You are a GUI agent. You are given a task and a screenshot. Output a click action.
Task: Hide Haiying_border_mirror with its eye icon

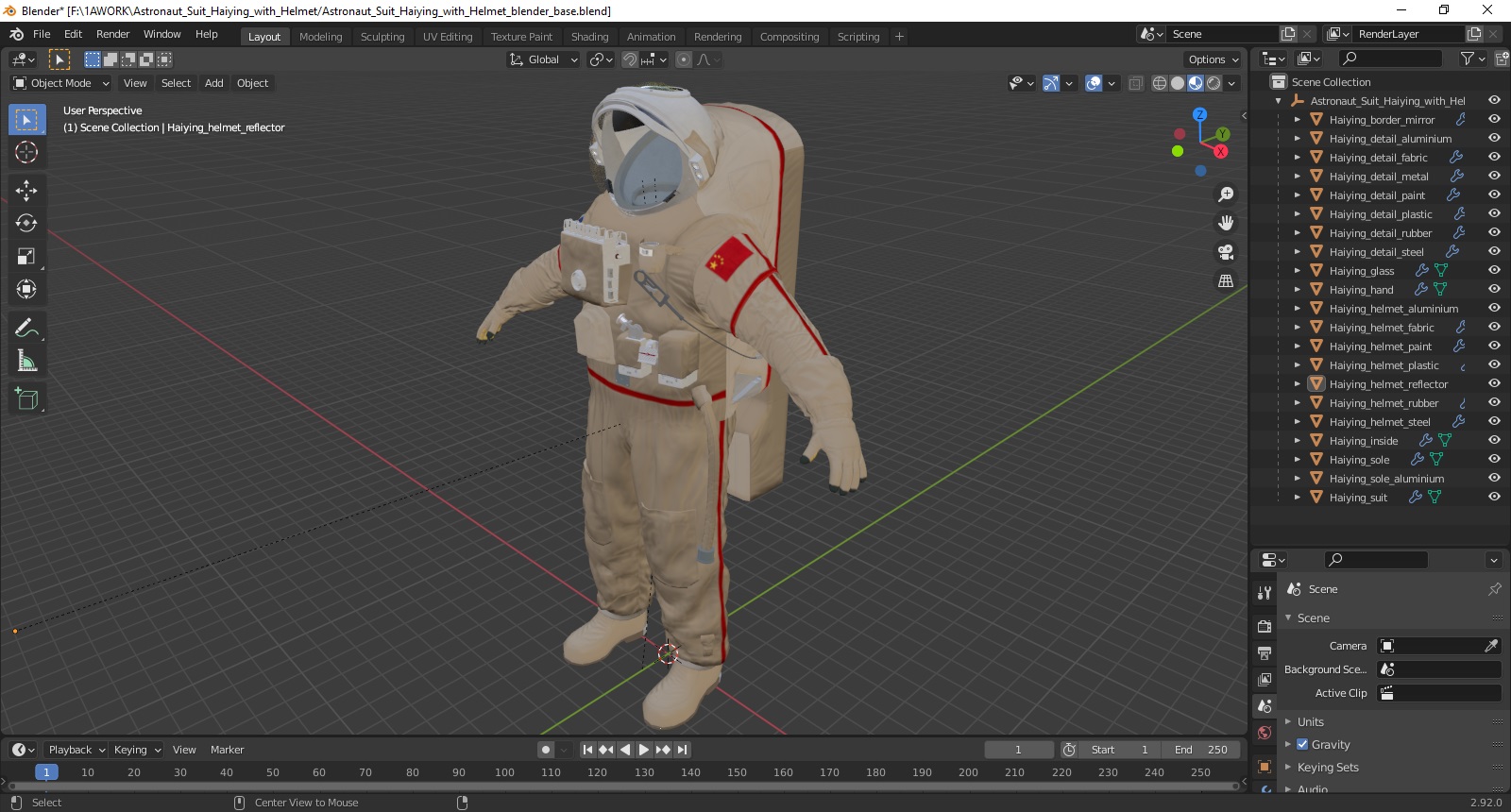1494,119
